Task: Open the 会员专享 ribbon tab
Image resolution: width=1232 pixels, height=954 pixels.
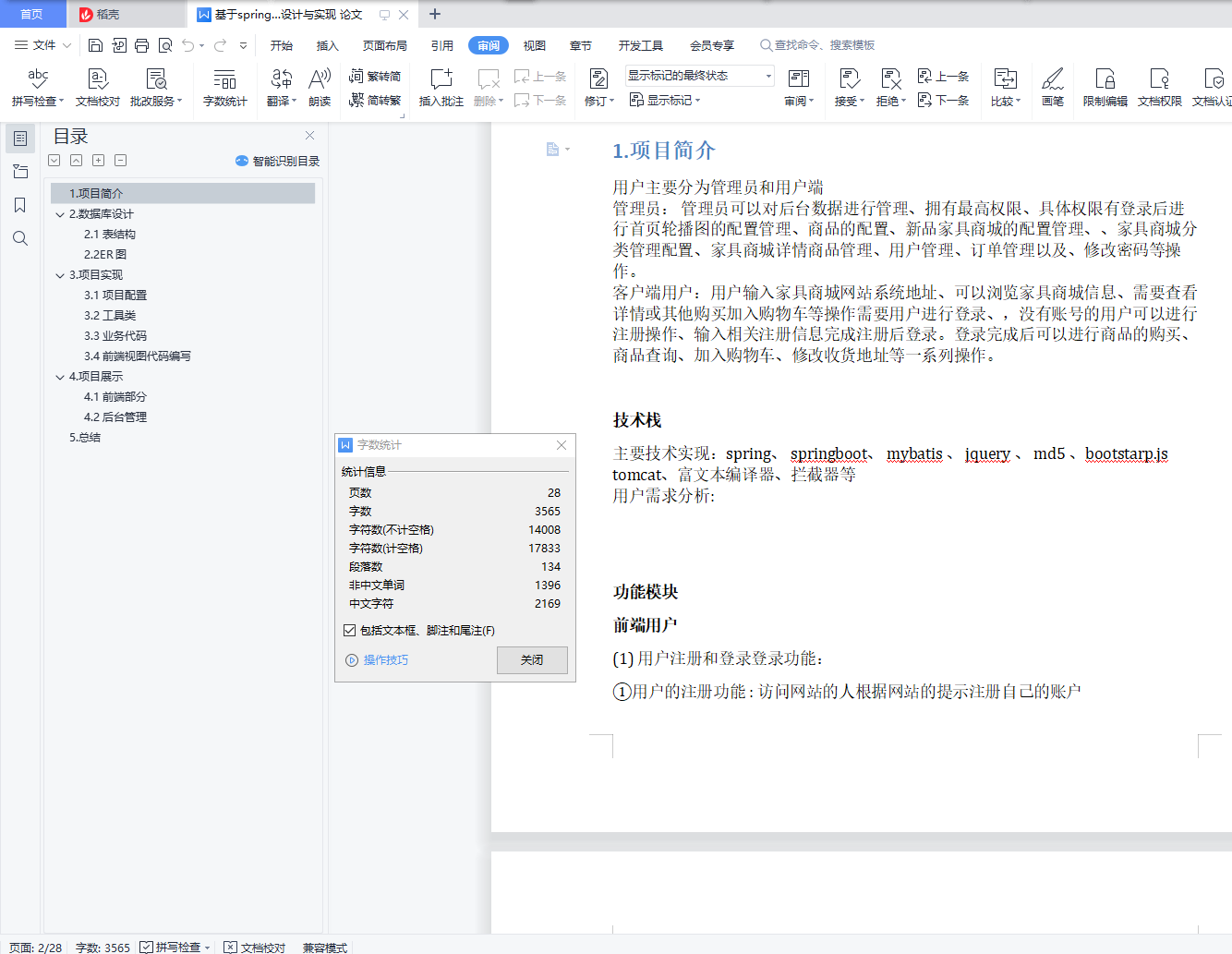Action: (712, 45)
